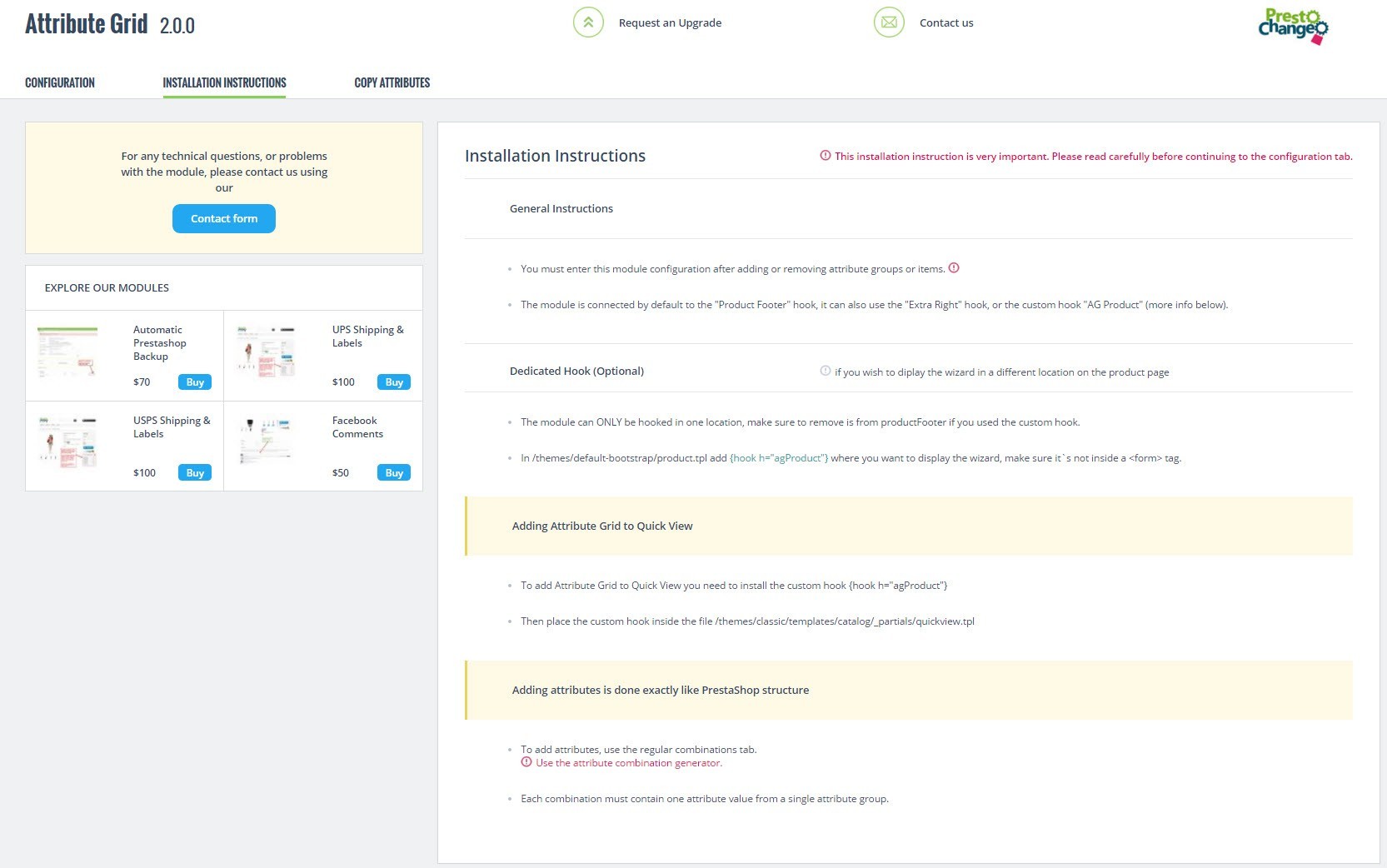Click the $70 price label
Image resolution: width=1387 pixels, height=868 pixels.
(142, 382)
